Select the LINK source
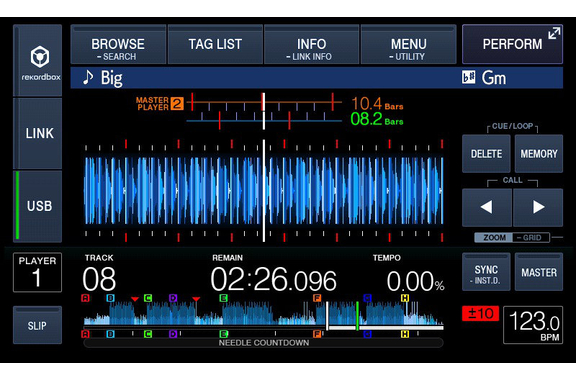This screenshot has width=576, height=380. (x=38, y=133)
